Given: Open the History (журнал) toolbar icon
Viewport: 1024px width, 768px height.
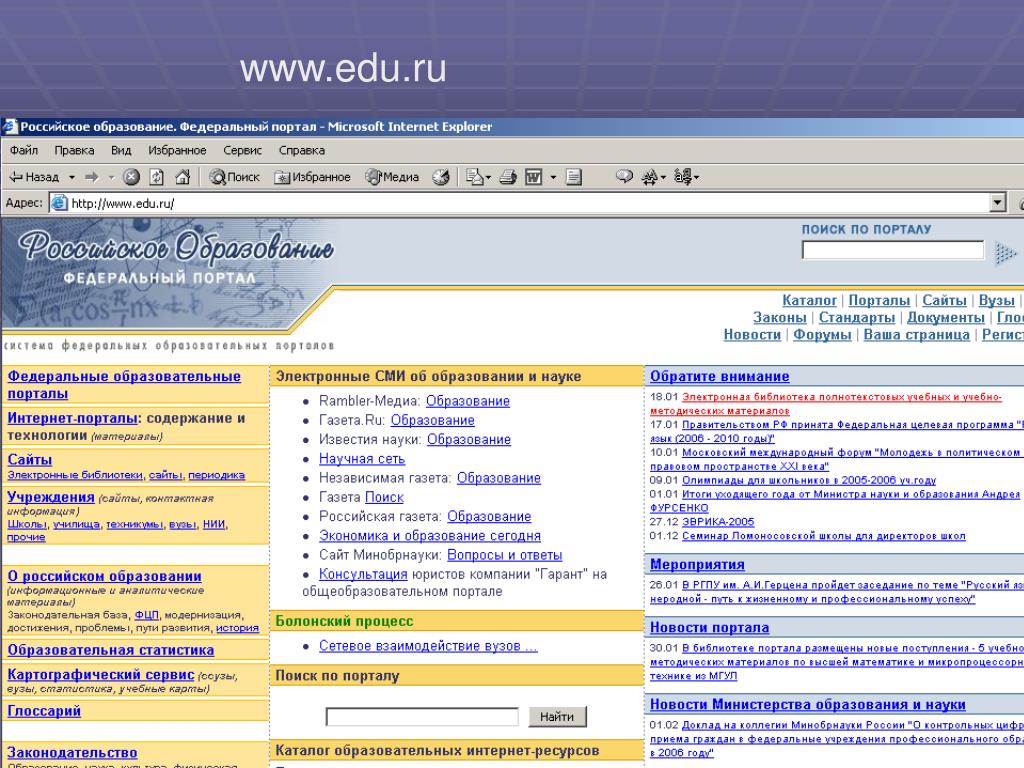Looking at the screenshot, I should pos(441,177).
